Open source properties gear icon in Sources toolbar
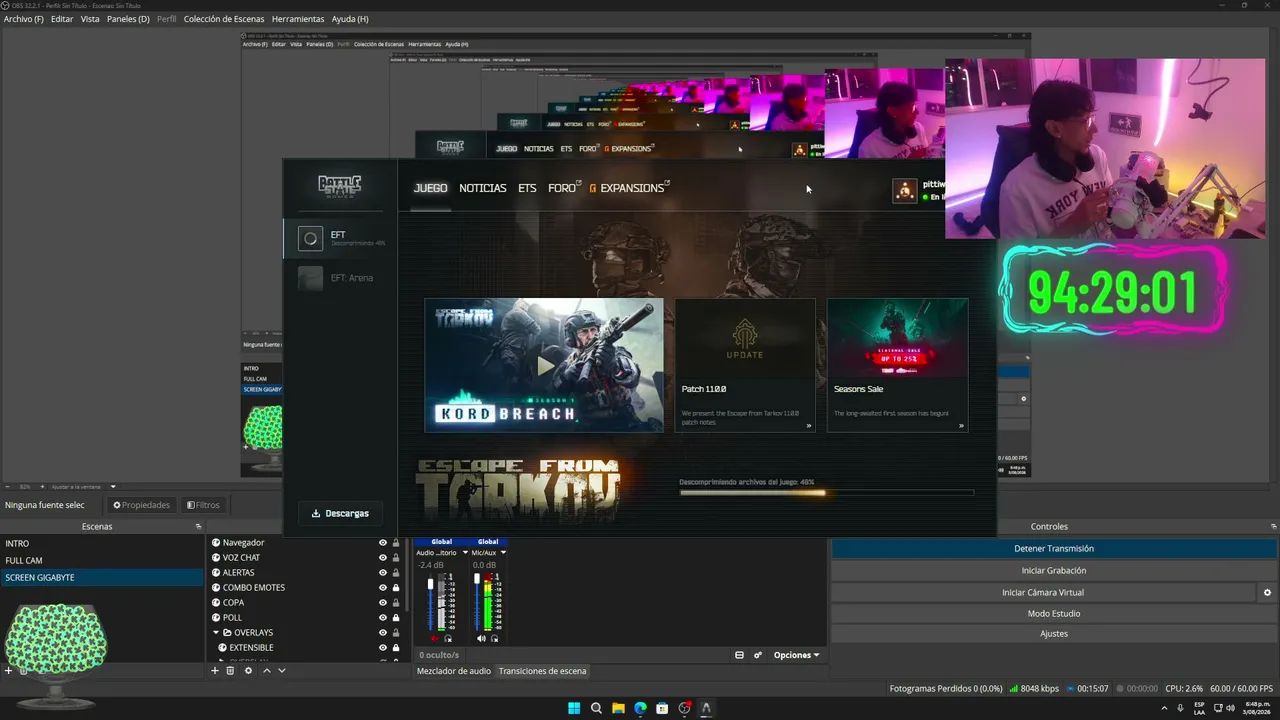The height and width of the screenshot is (720, 1280). (248, 671)
